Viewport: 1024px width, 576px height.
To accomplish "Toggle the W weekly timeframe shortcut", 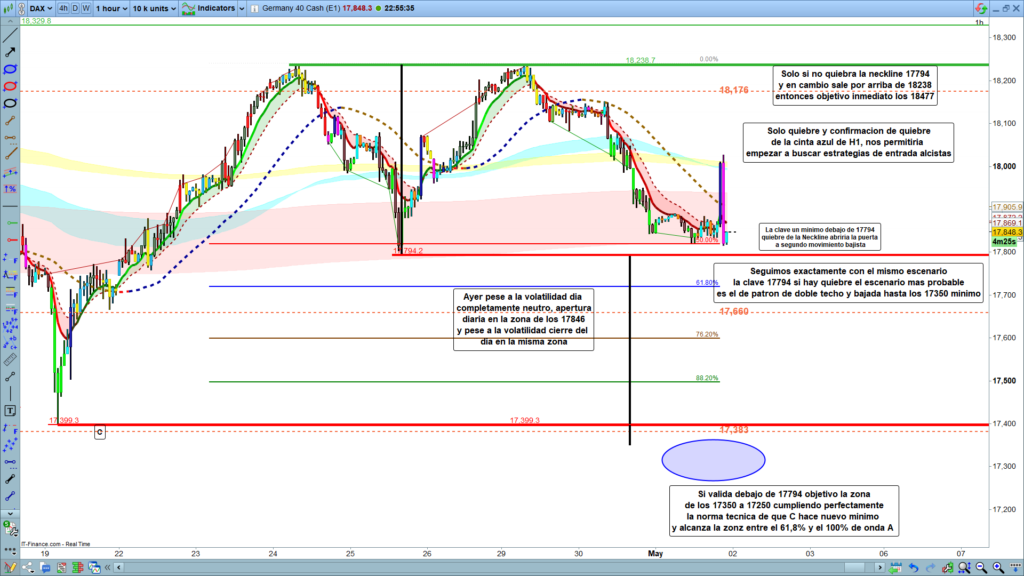I will pos(86,8).
